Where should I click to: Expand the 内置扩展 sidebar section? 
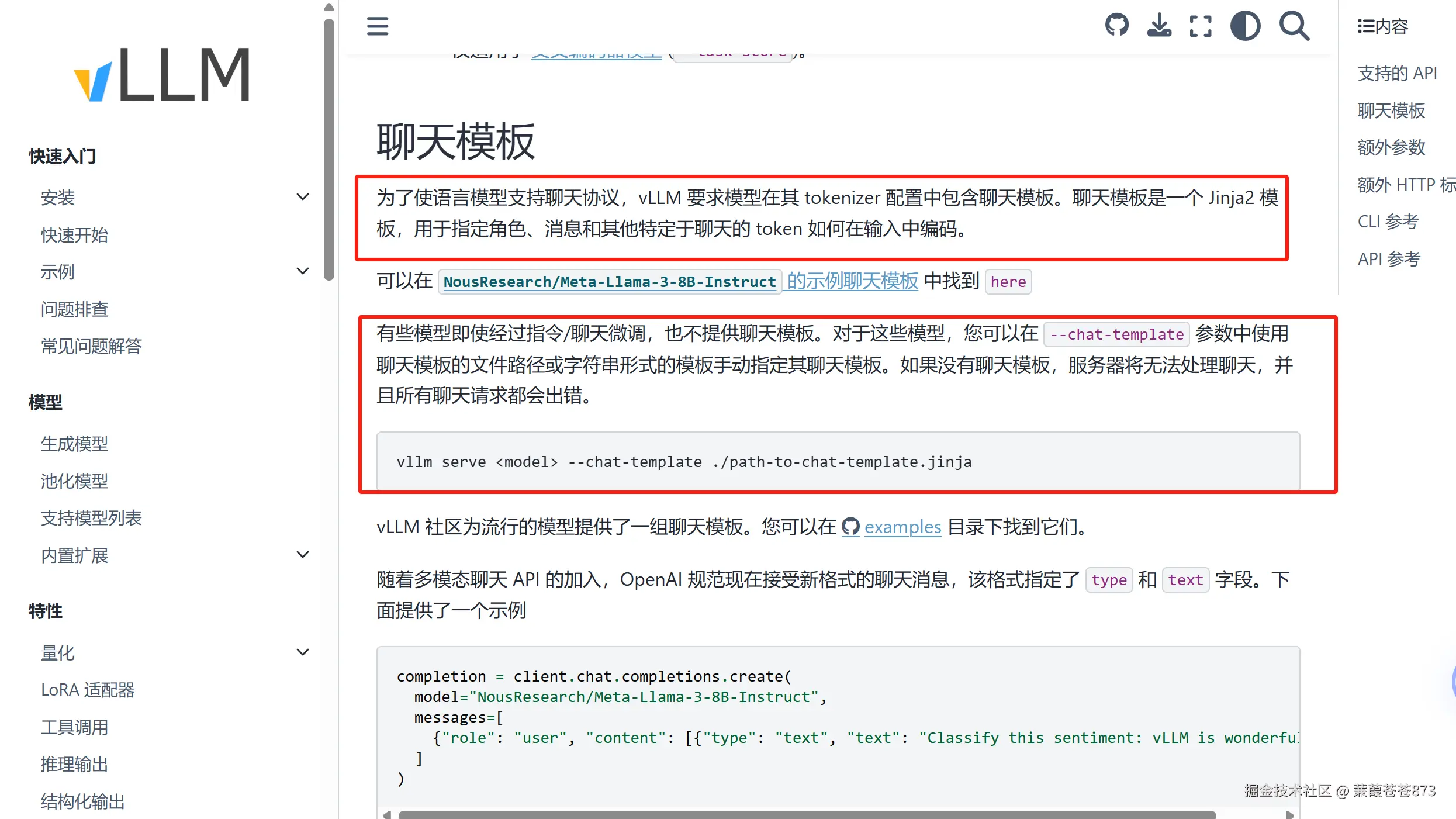pyautogui.click(x=302, y=555)
